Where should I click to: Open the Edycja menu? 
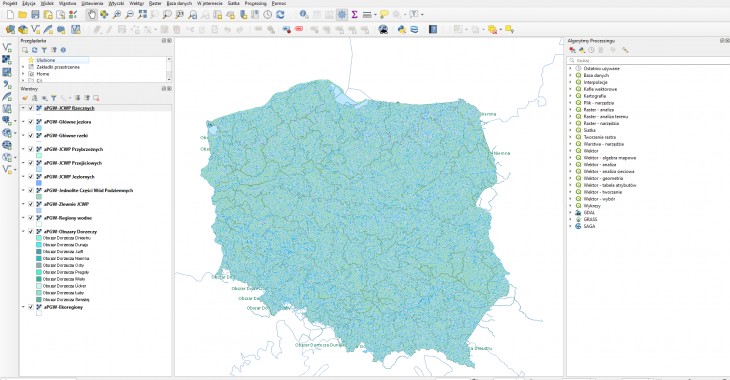click(x=29, y=3)
